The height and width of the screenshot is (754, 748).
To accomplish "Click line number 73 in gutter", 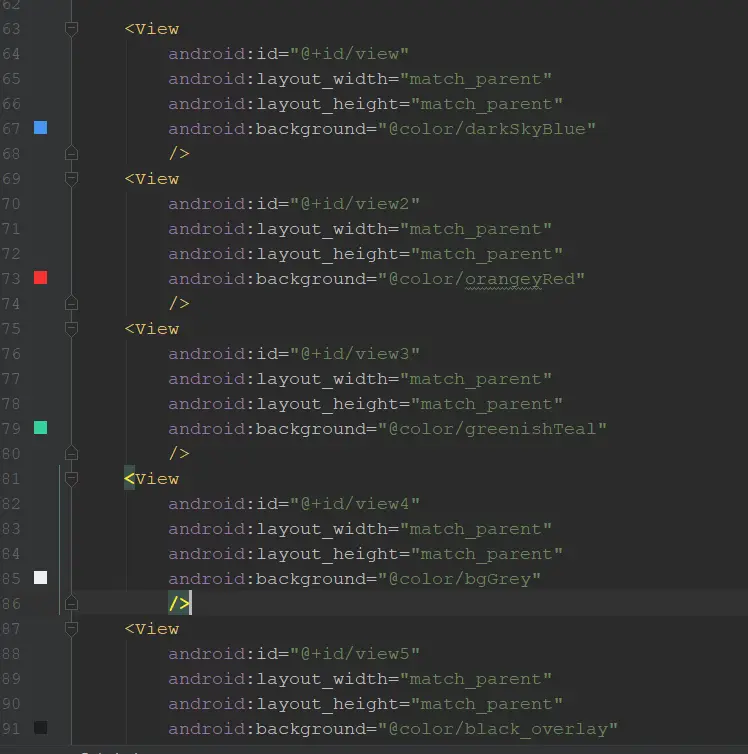I will click(x=11, y=279).
